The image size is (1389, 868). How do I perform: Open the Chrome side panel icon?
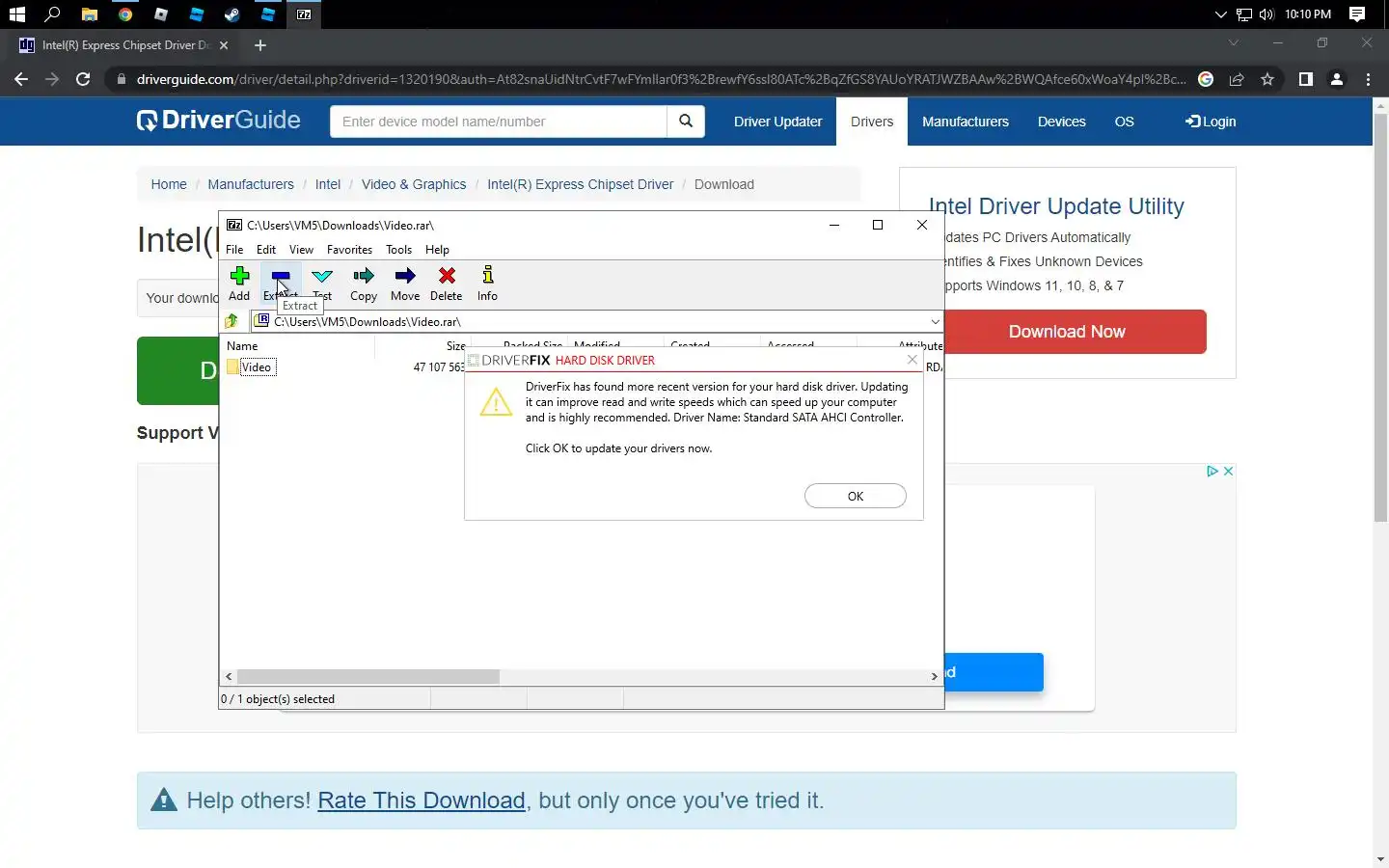[1305, 79]
